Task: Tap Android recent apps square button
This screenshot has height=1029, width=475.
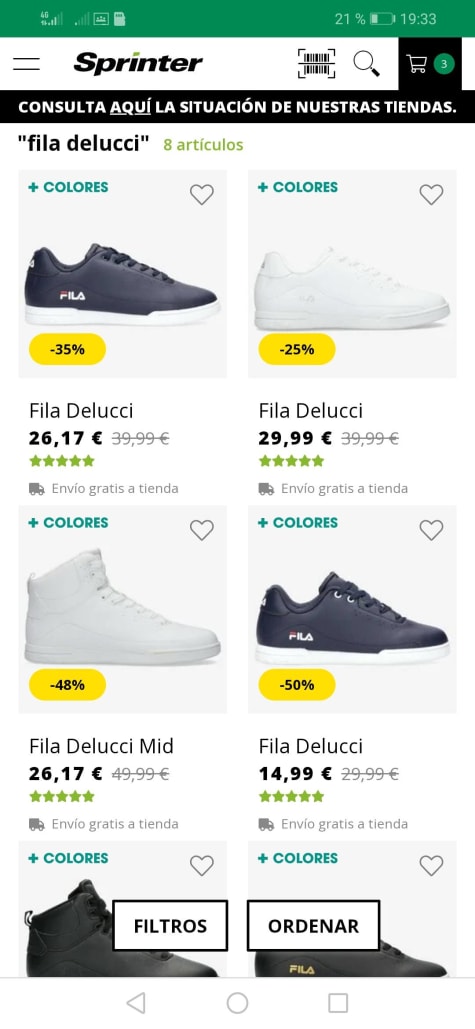Action: pyautogui.click(x=338, y=1003)
